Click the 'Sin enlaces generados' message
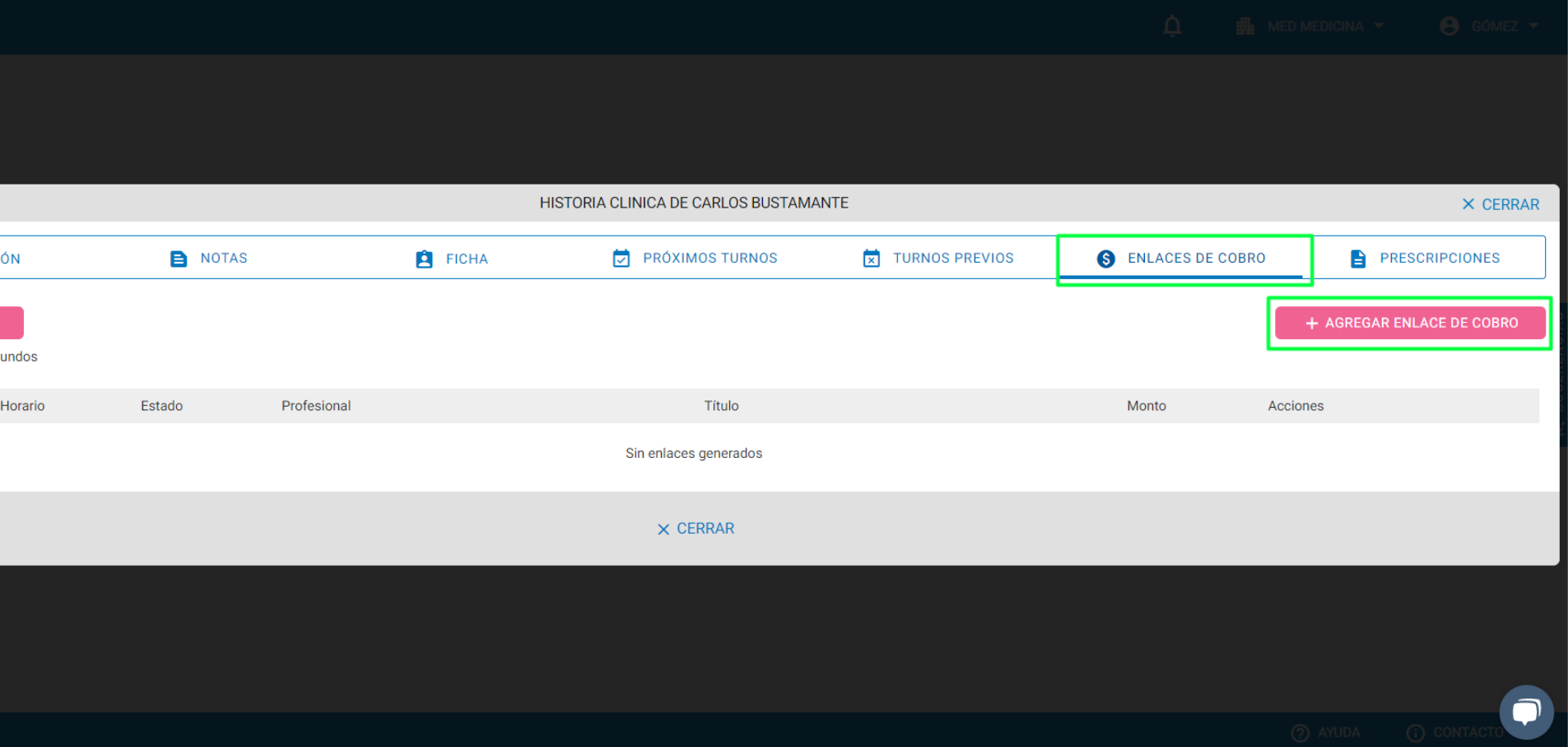This screenshot has width=1568, height=747. pyautogui.click(x=694, y=454)
